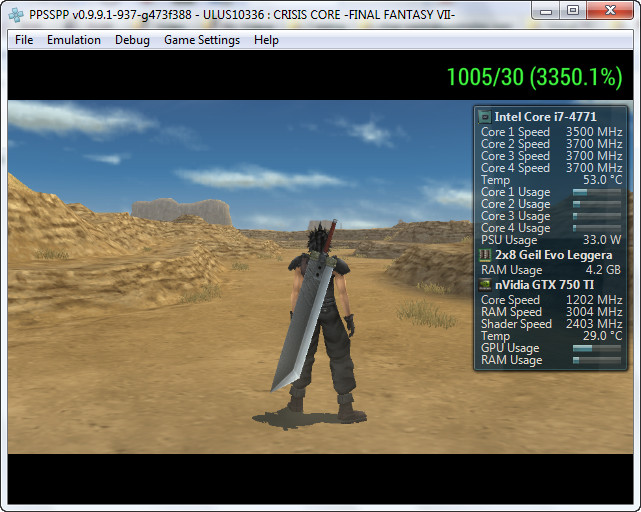
Task: Click the 'Core 1 Speed' 3500 MHz row
Action: (551, 132)
